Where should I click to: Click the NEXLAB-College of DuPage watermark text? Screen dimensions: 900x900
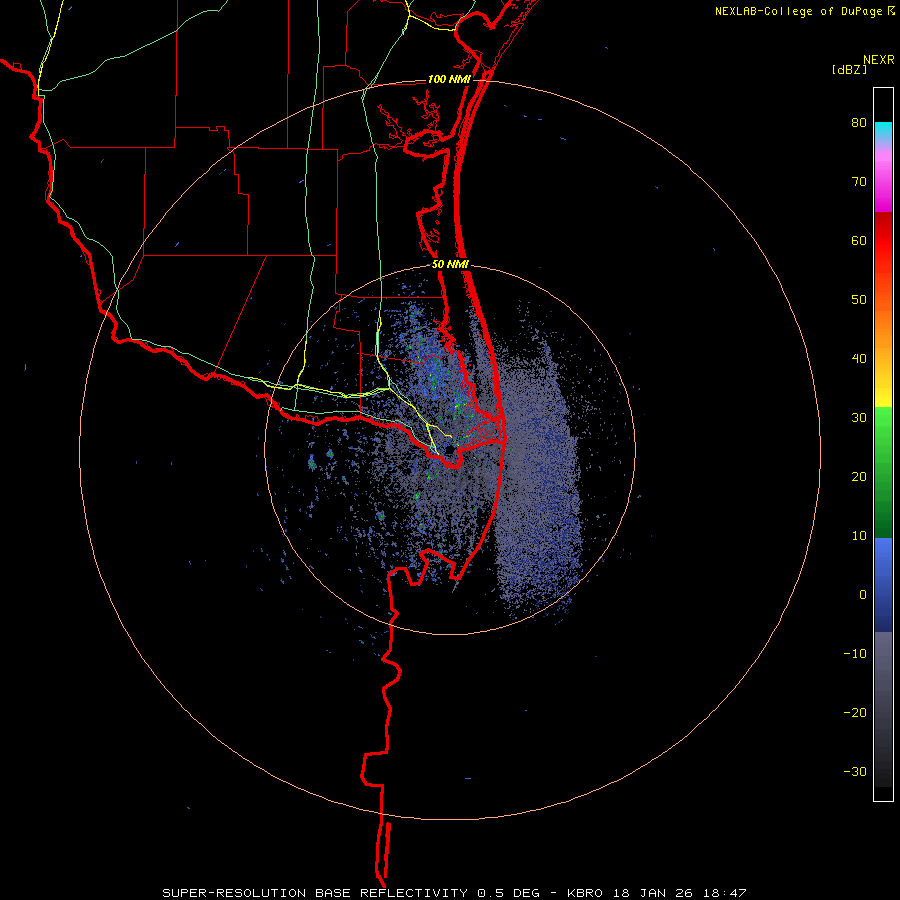coord(799,11)
